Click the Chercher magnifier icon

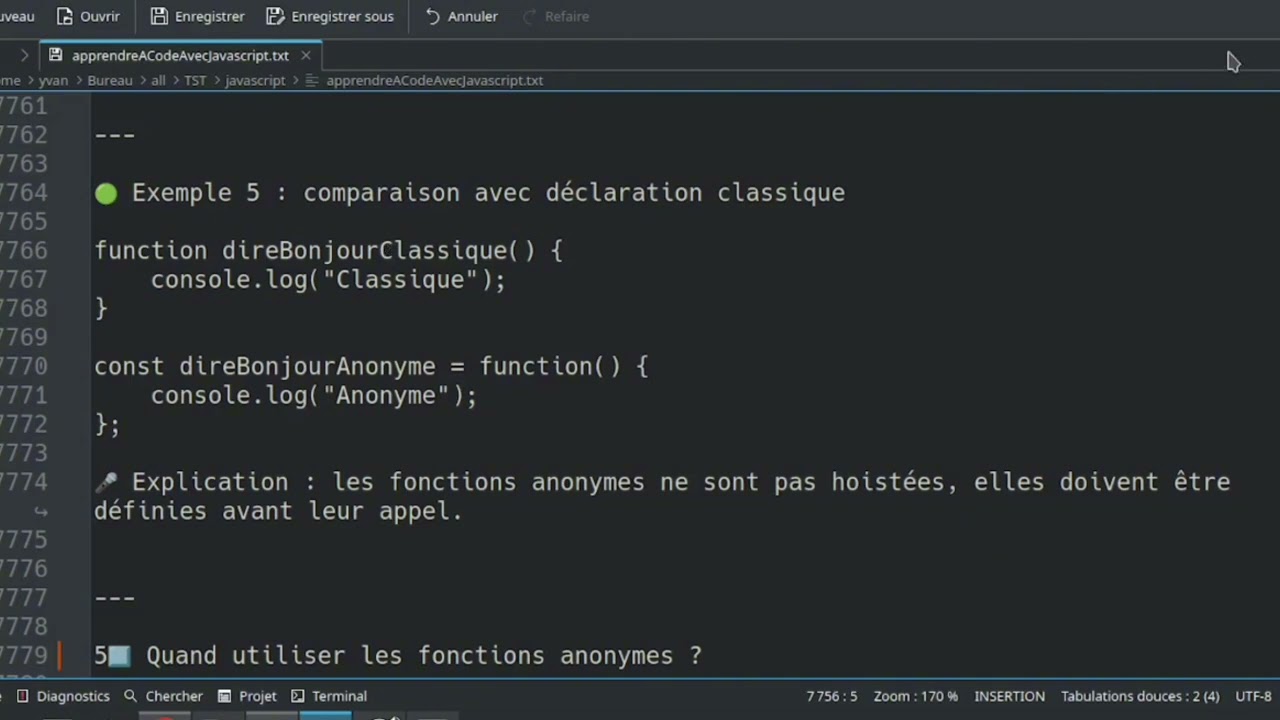tap(130, 696)
